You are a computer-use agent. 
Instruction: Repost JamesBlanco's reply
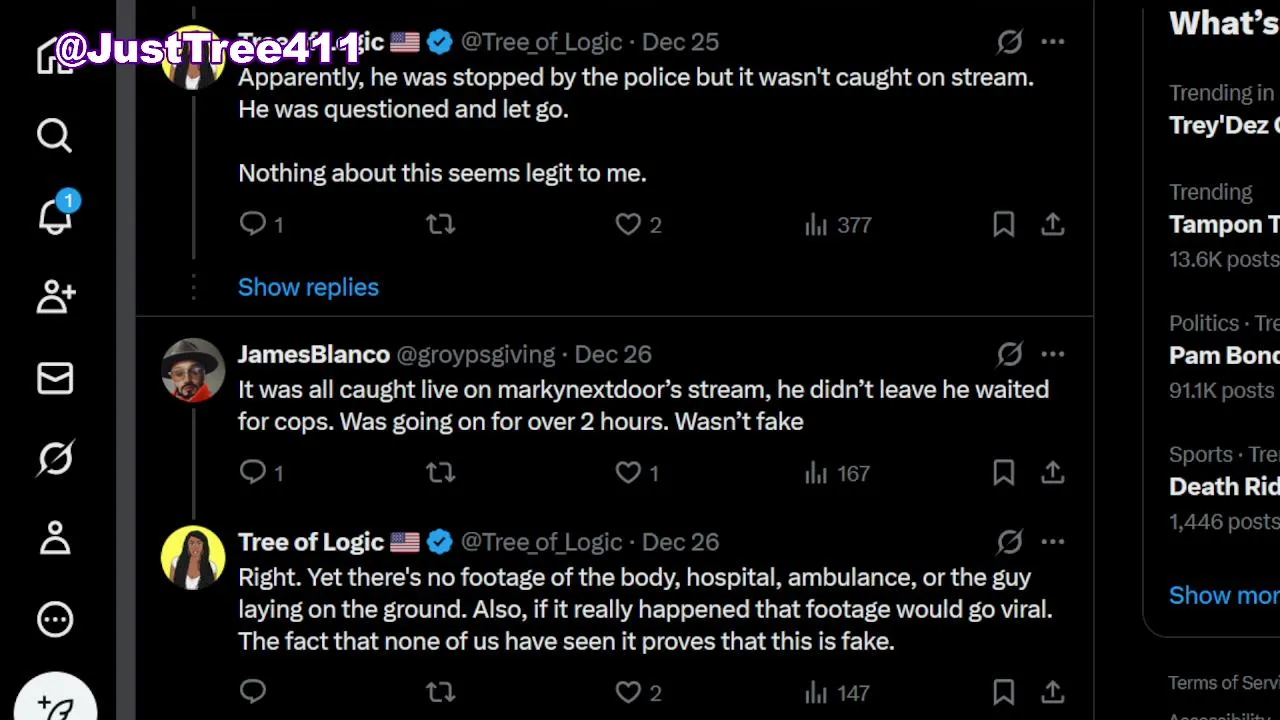pos(440,473)
